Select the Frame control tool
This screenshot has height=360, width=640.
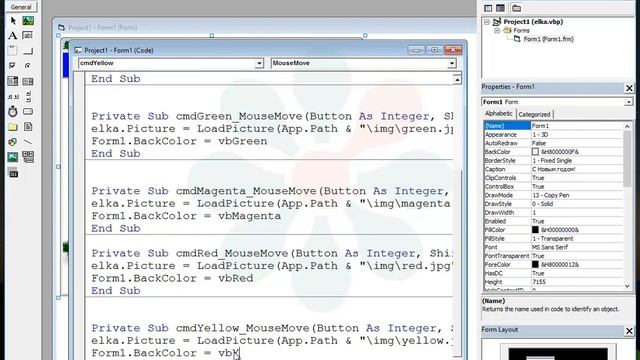click(13, 51)
